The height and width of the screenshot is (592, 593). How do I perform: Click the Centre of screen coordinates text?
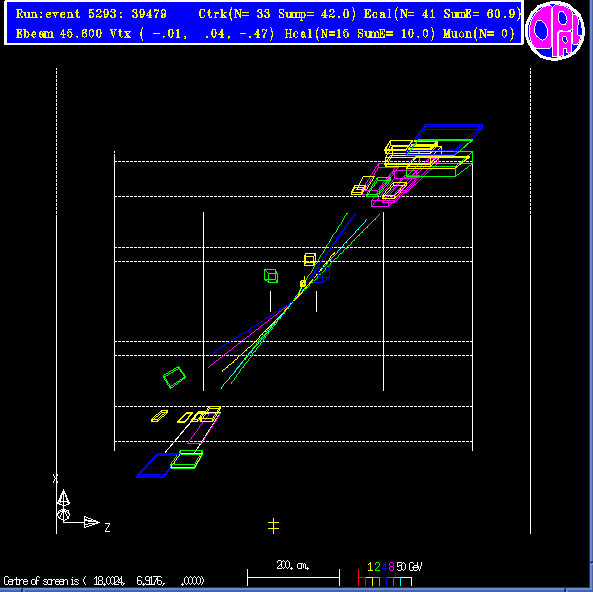(x=104, y=581)
